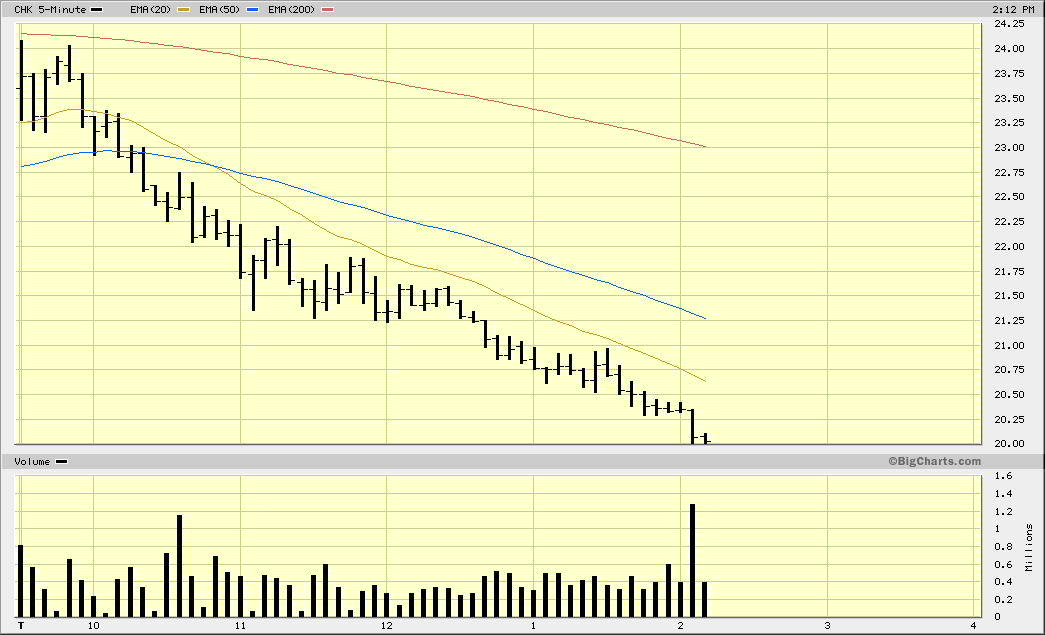
Task: Click the 21.75 price axis label
Action: [x=1009, y=271]
